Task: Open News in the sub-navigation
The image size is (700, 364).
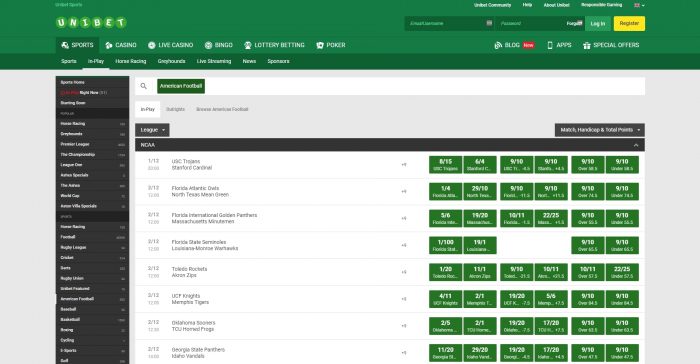Action: [x=249, y=61]
